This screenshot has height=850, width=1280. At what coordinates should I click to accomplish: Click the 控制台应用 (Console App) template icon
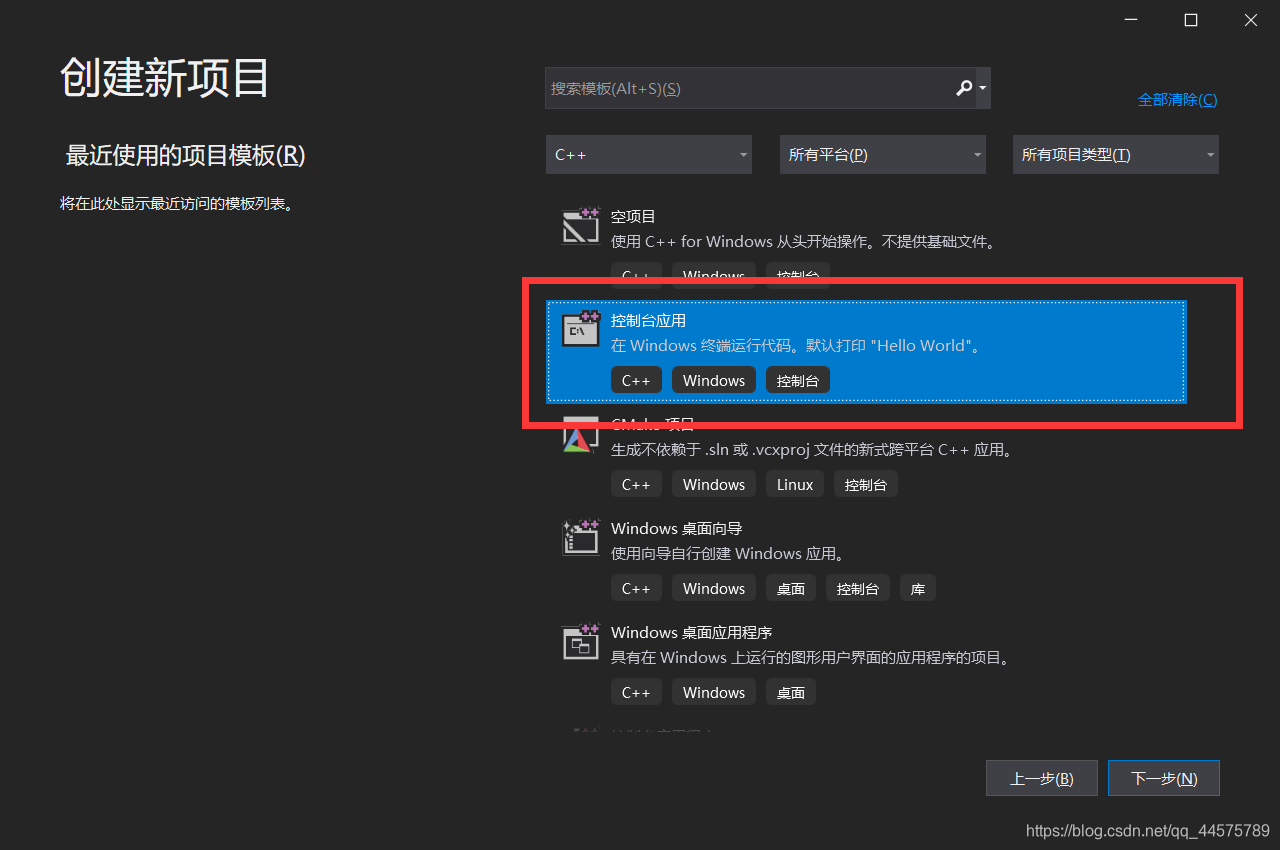pos(580,329)
